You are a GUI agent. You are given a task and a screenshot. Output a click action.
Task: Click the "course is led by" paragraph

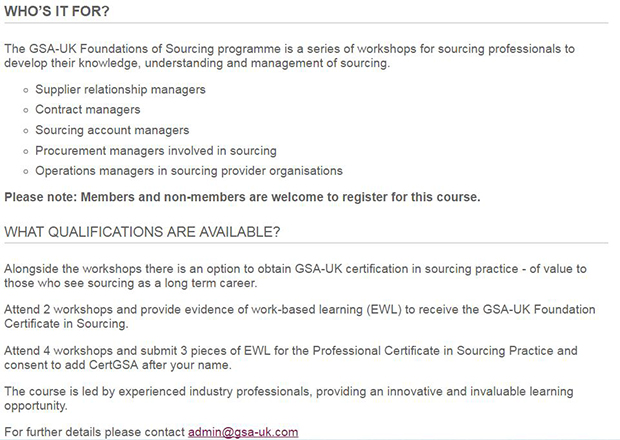pyautogui.click(x=290, y=398)
